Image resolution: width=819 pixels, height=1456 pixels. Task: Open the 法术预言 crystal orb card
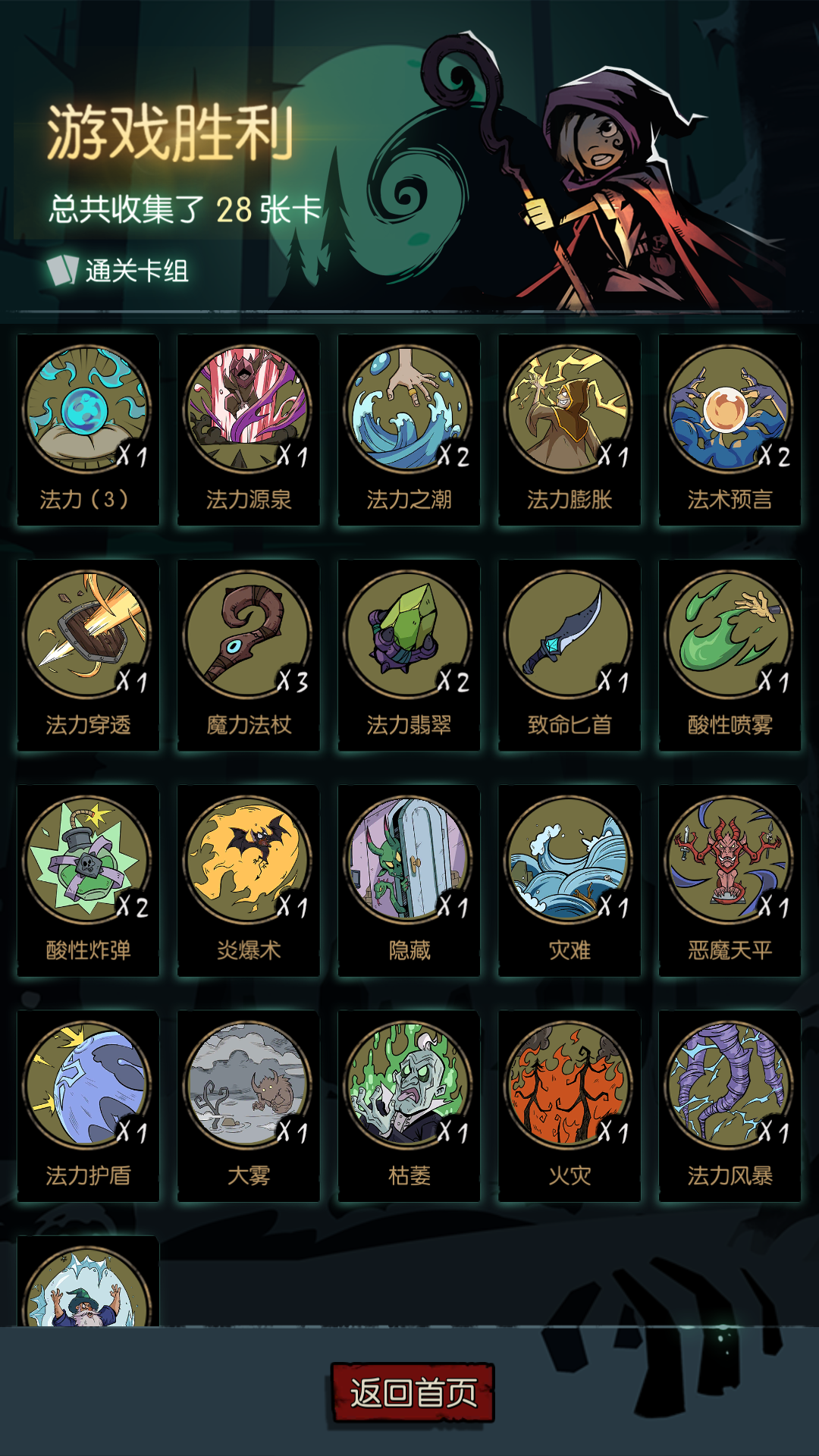(x=730, y=430)
